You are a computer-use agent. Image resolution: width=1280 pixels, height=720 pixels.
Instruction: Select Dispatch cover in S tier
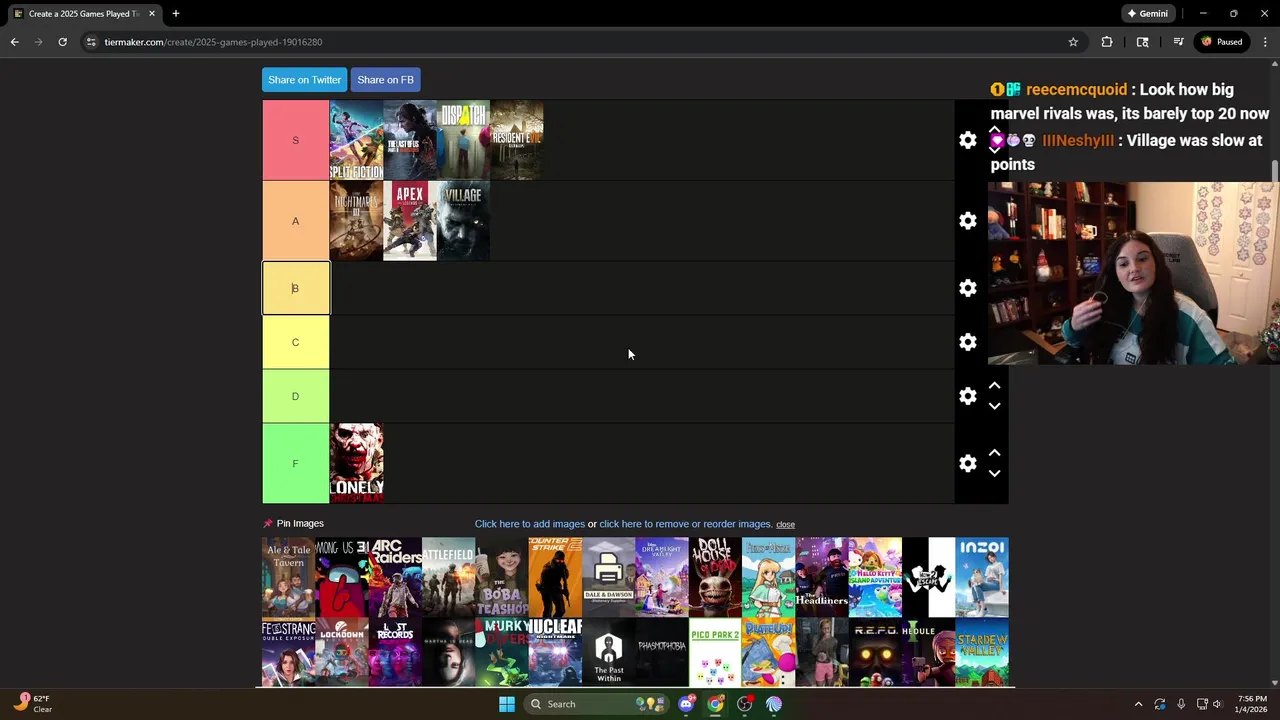[x=463, y=140]
